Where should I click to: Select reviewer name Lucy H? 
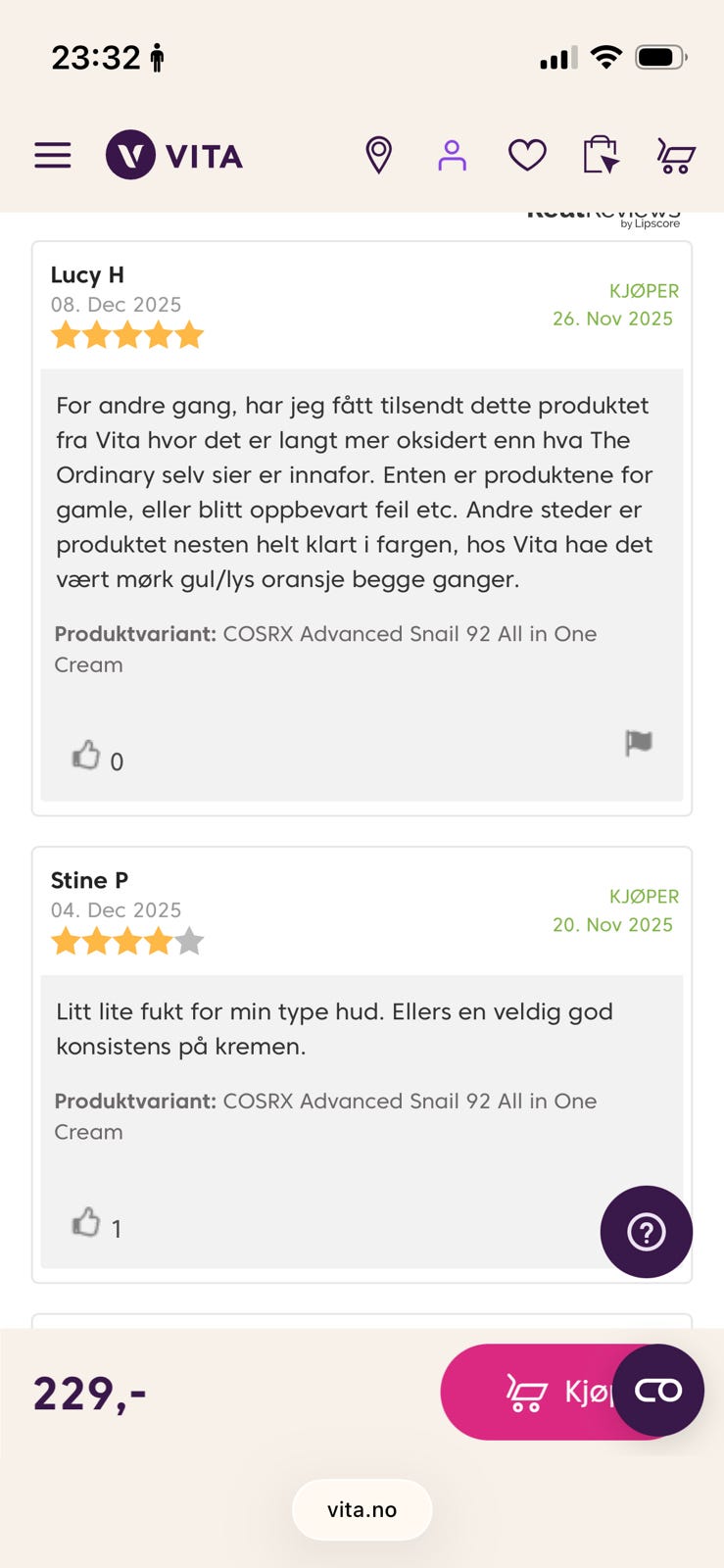tap(87, 275)
